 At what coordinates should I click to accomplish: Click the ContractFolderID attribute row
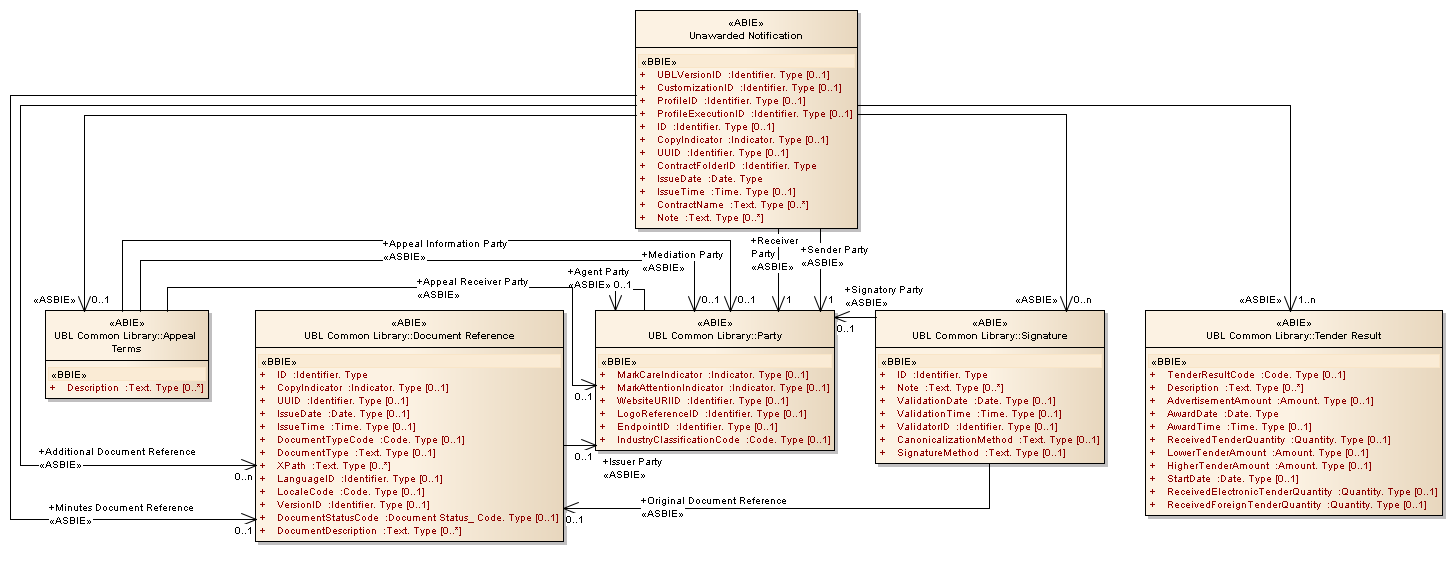[x=736, y=166]
